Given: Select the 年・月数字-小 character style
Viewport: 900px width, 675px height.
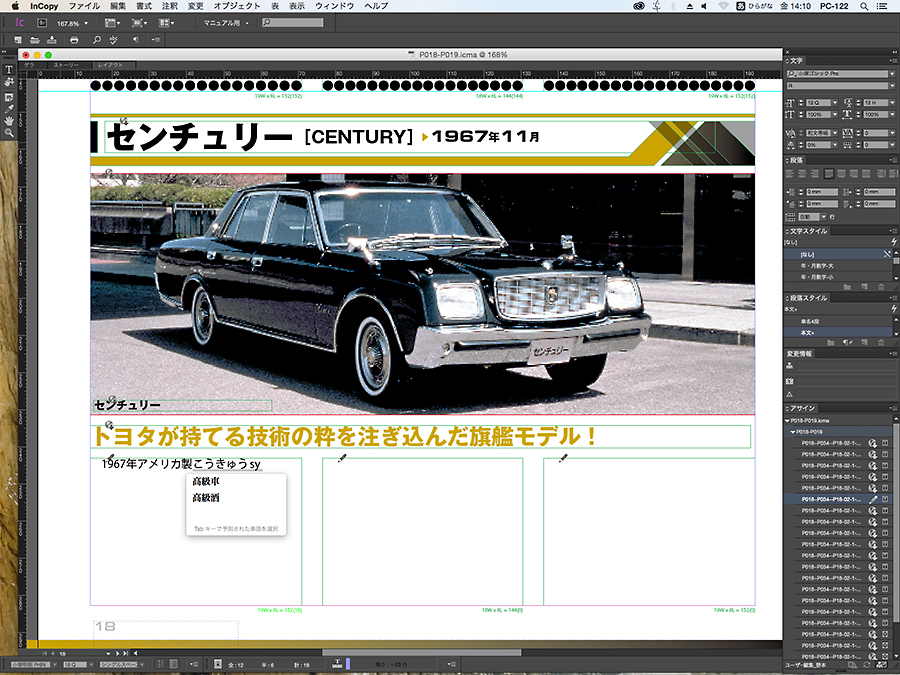Looking at the screenshot, I should [x=840, y=277].
